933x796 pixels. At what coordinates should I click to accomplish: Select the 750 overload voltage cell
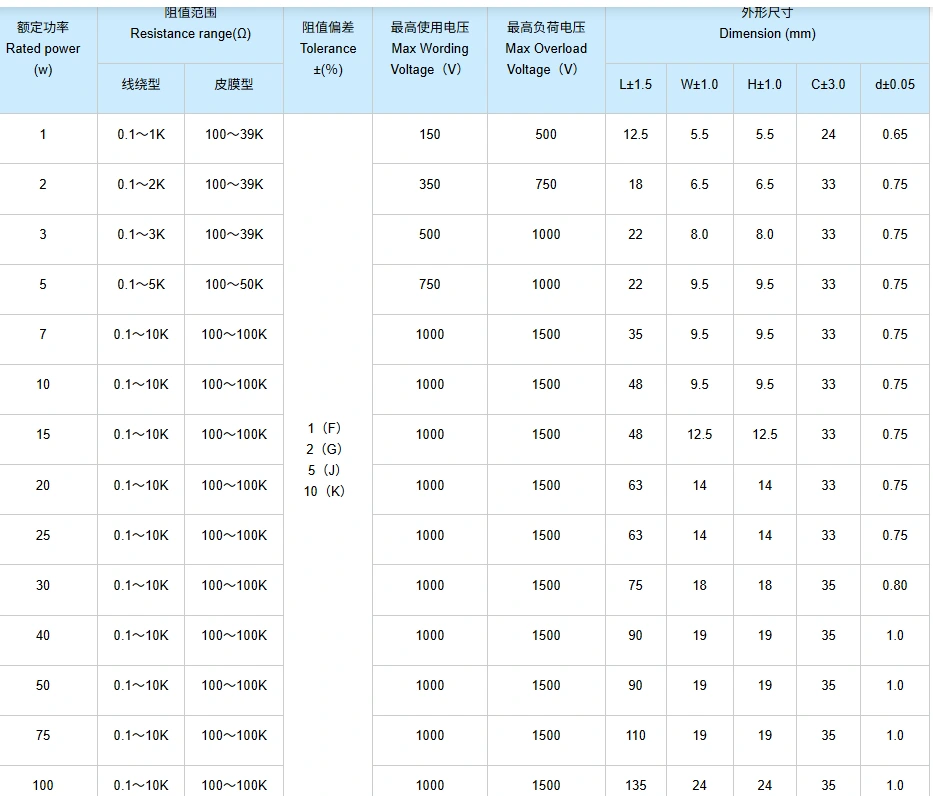(x=545, y=186)
